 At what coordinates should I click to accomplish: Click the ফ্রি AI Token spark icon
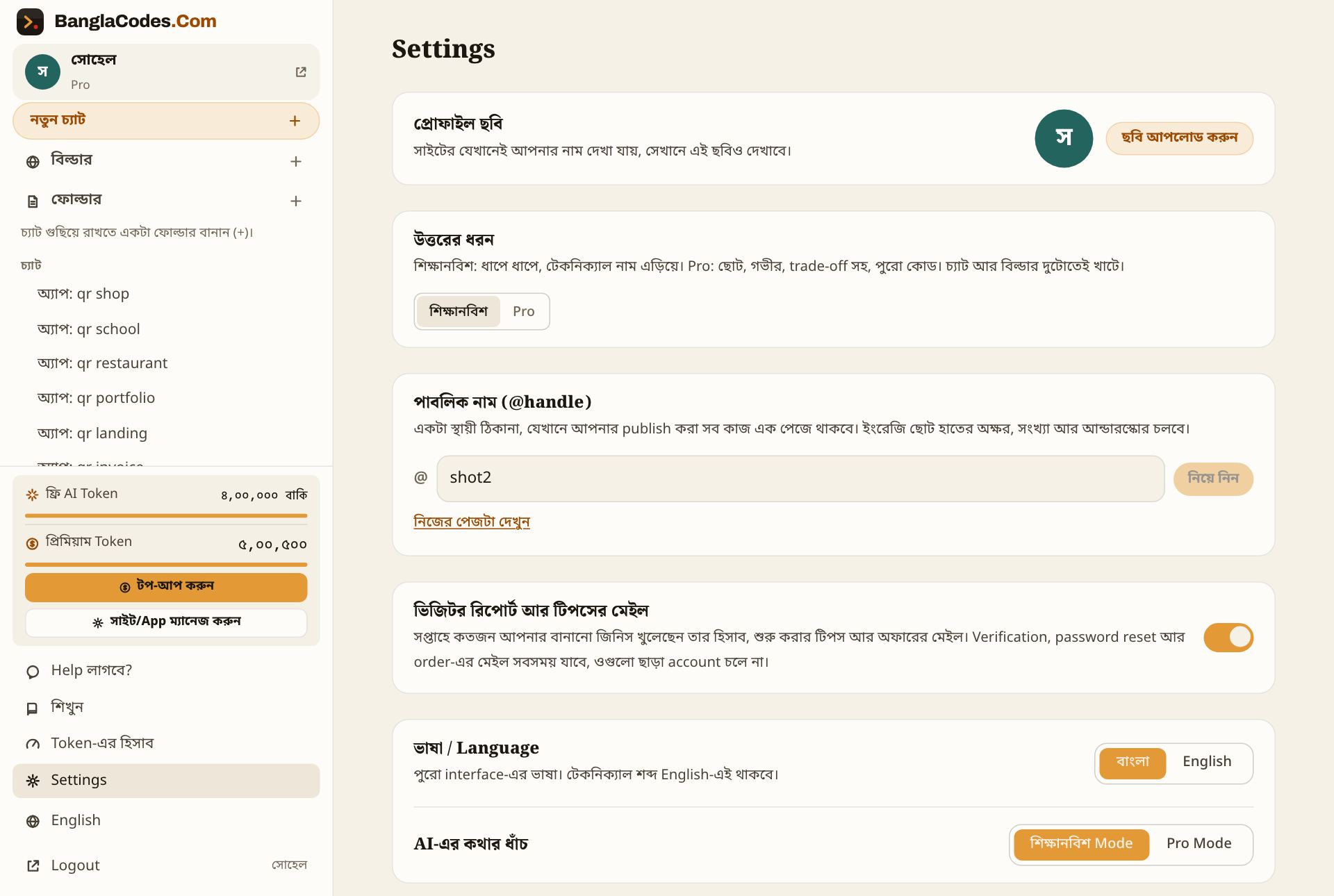[32, 495]
